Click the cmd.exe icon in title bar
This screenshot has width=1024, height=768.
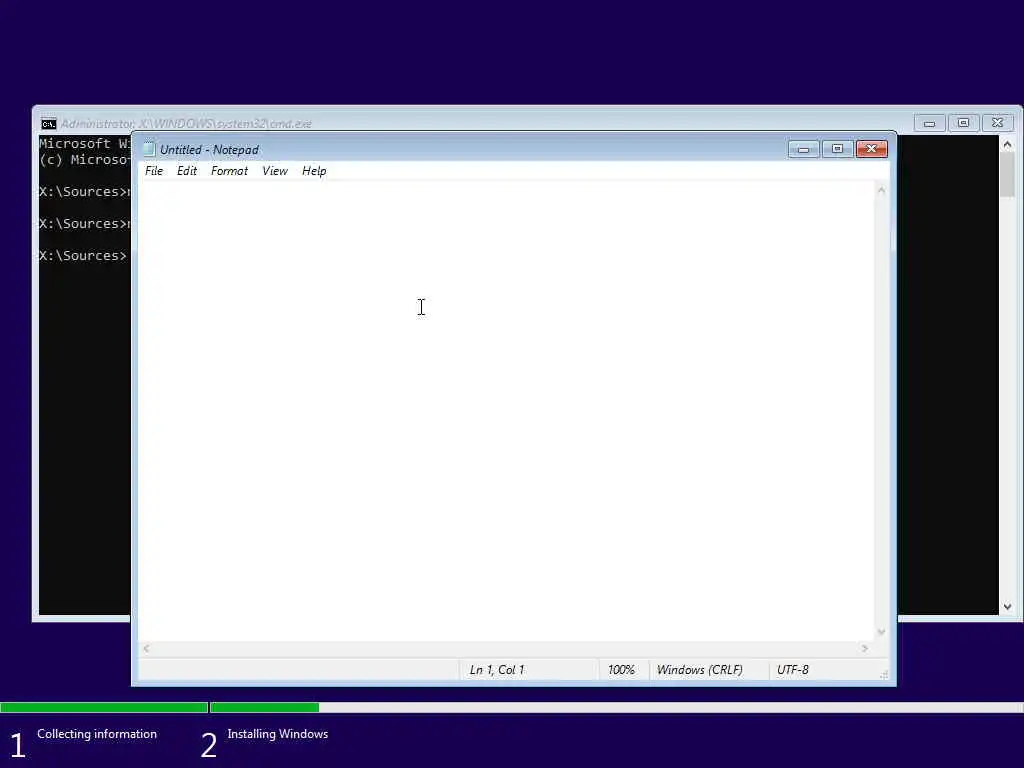[49, 123]
